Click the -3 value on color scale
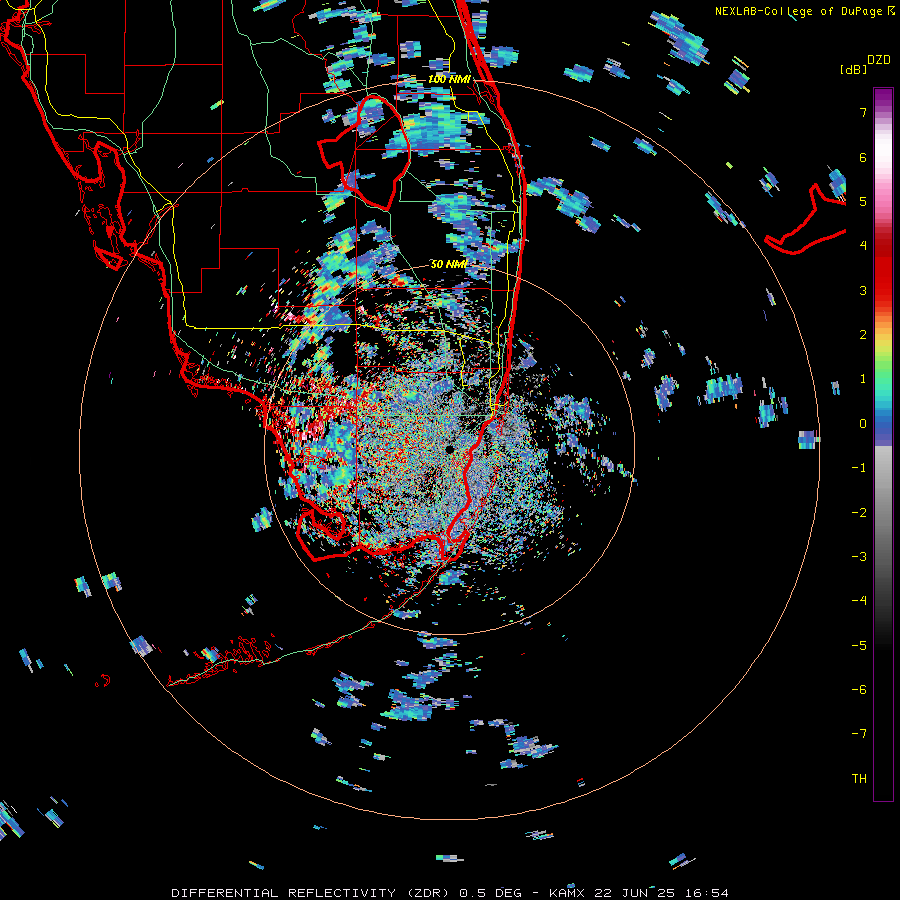The width and height of the screenshot is (900, 900). pos(859,557)
